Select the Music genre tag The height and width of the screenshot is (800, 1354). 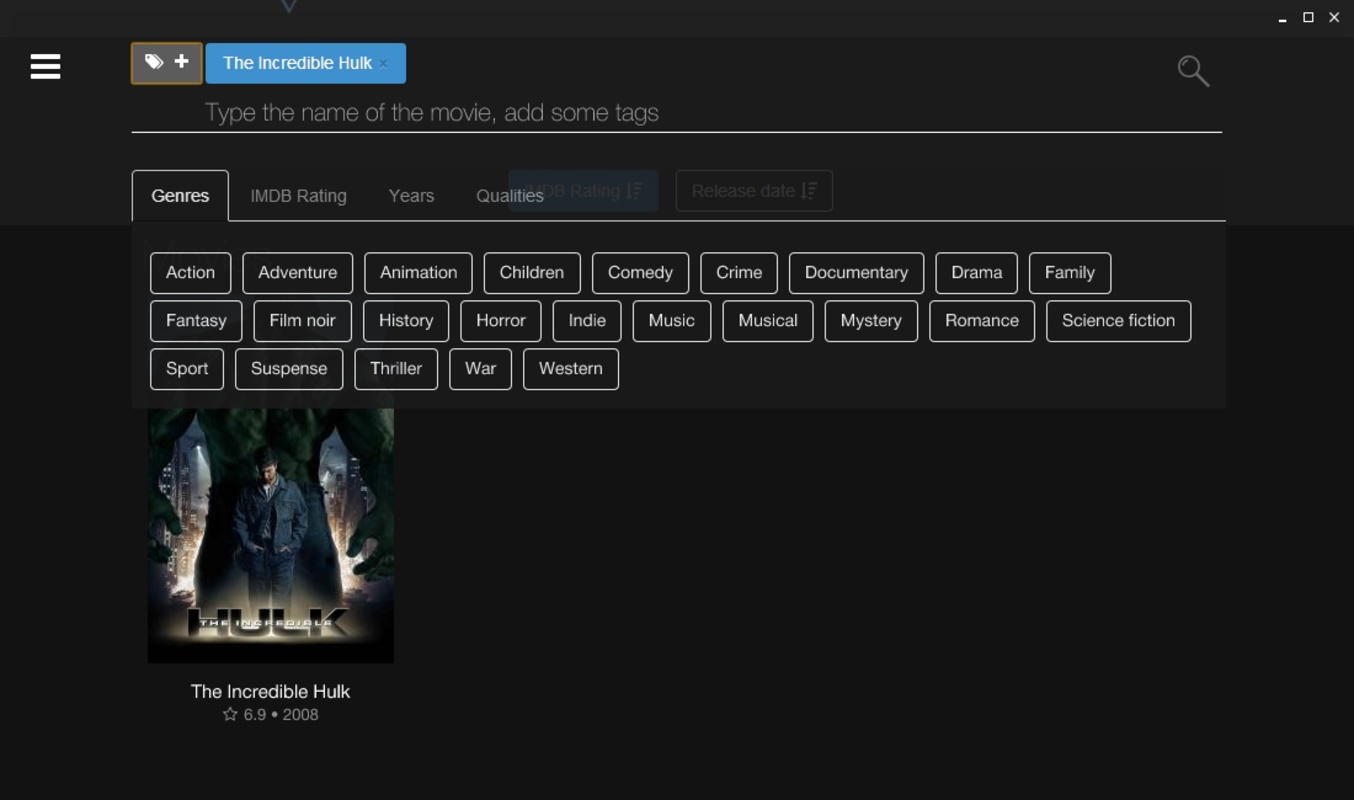pos(671,321)
